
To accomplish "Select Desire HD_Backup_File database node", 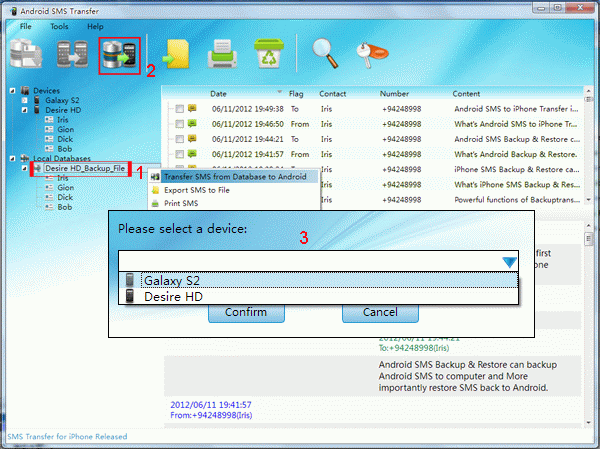I will [x=85, y=168].
